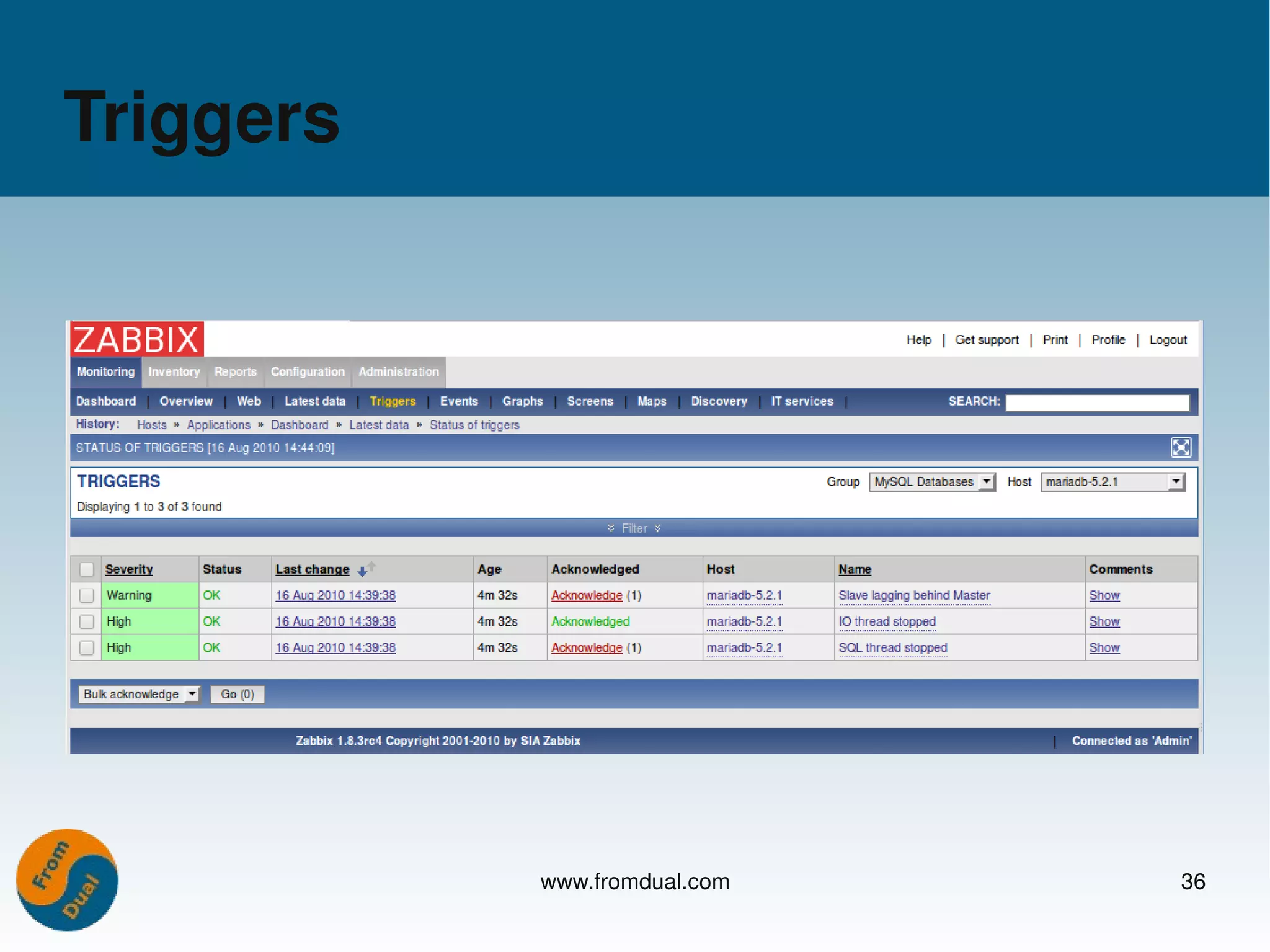
Task: Expand the Filter bar
Action: click(634, 528)
